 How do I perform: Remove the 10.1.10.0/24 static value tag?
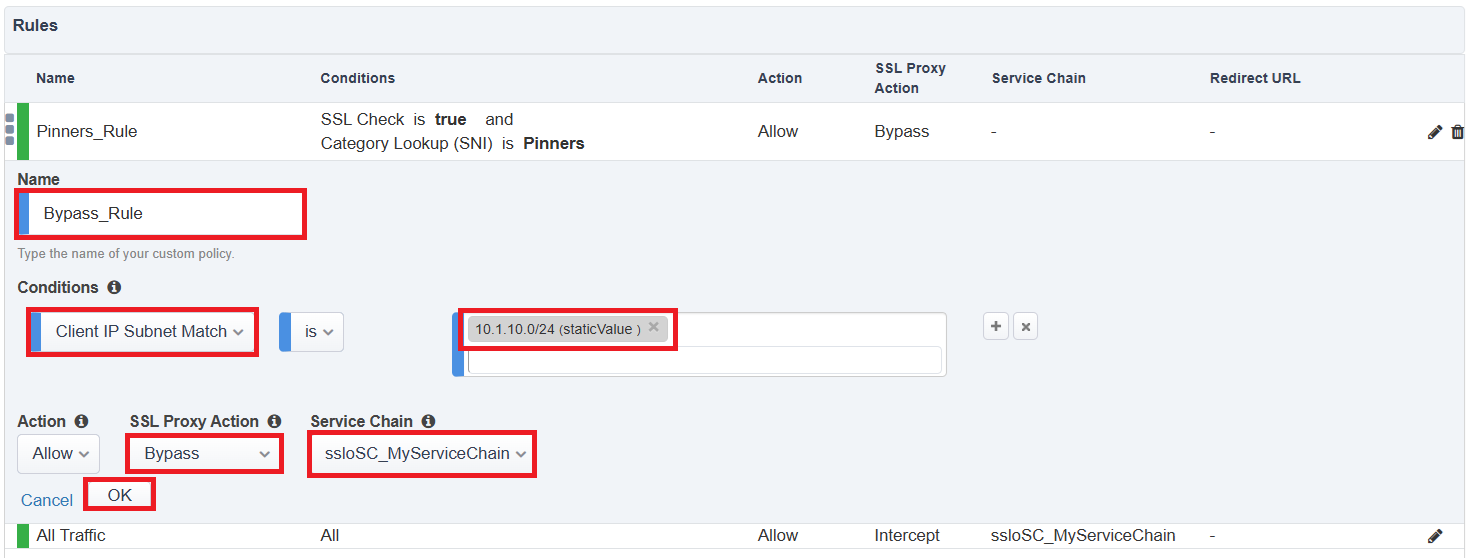point(653,327)
